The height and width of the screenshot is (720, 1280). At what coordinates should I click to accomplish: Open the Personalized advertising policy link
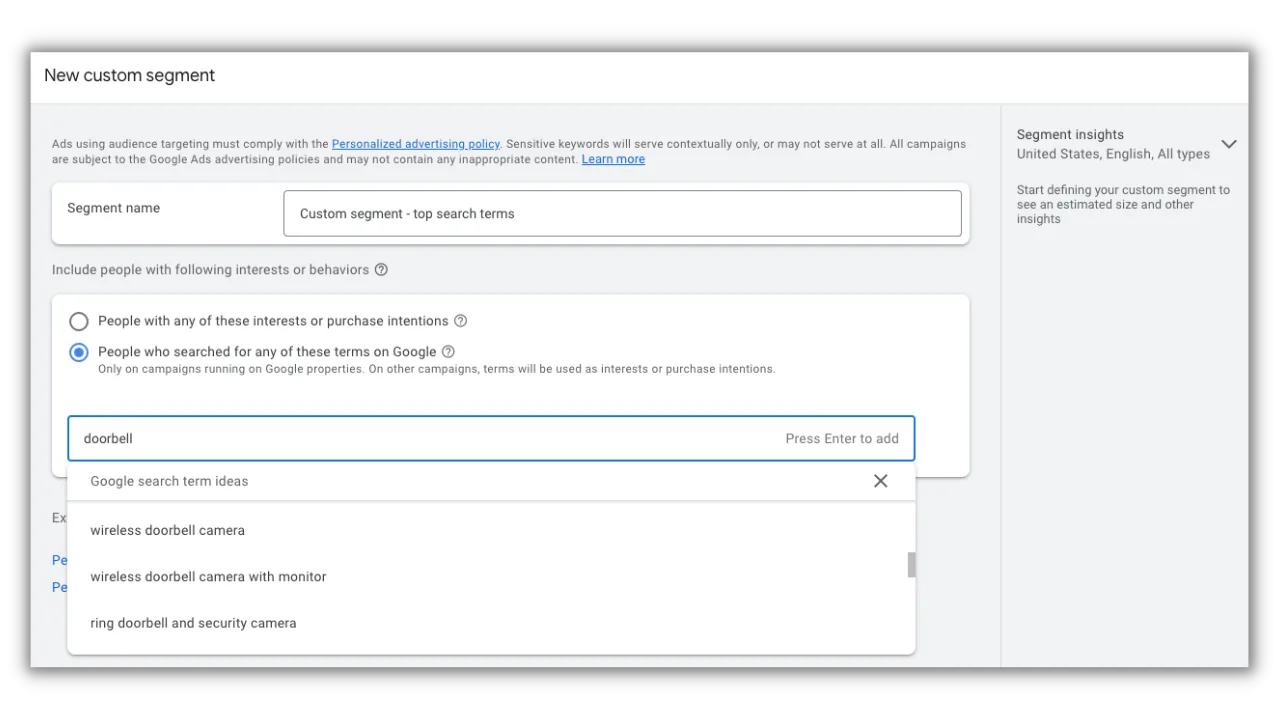pyautogui.click(x=415, y=144)
